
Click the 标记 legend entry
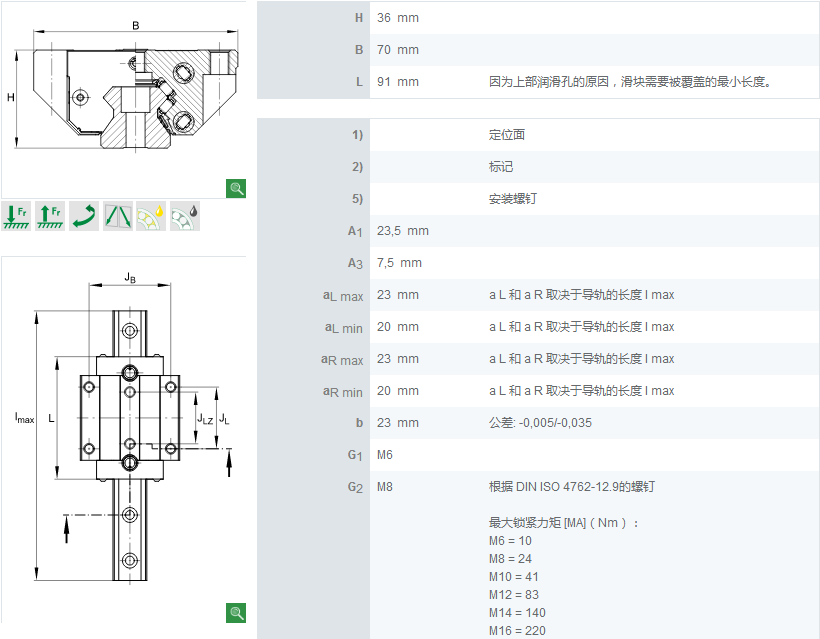click(501, 167)
